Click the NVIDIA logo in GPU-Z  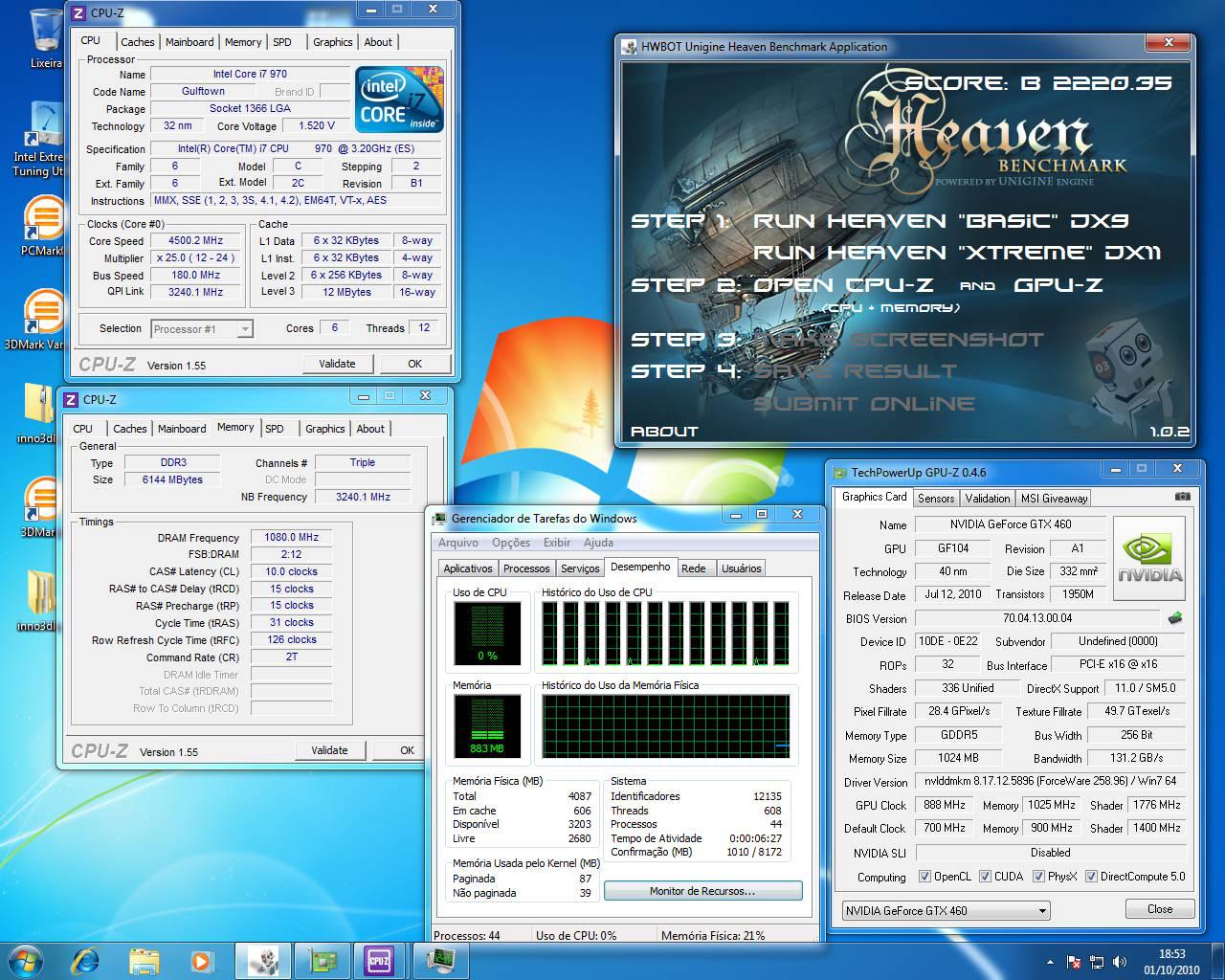tap(1149, 559)
